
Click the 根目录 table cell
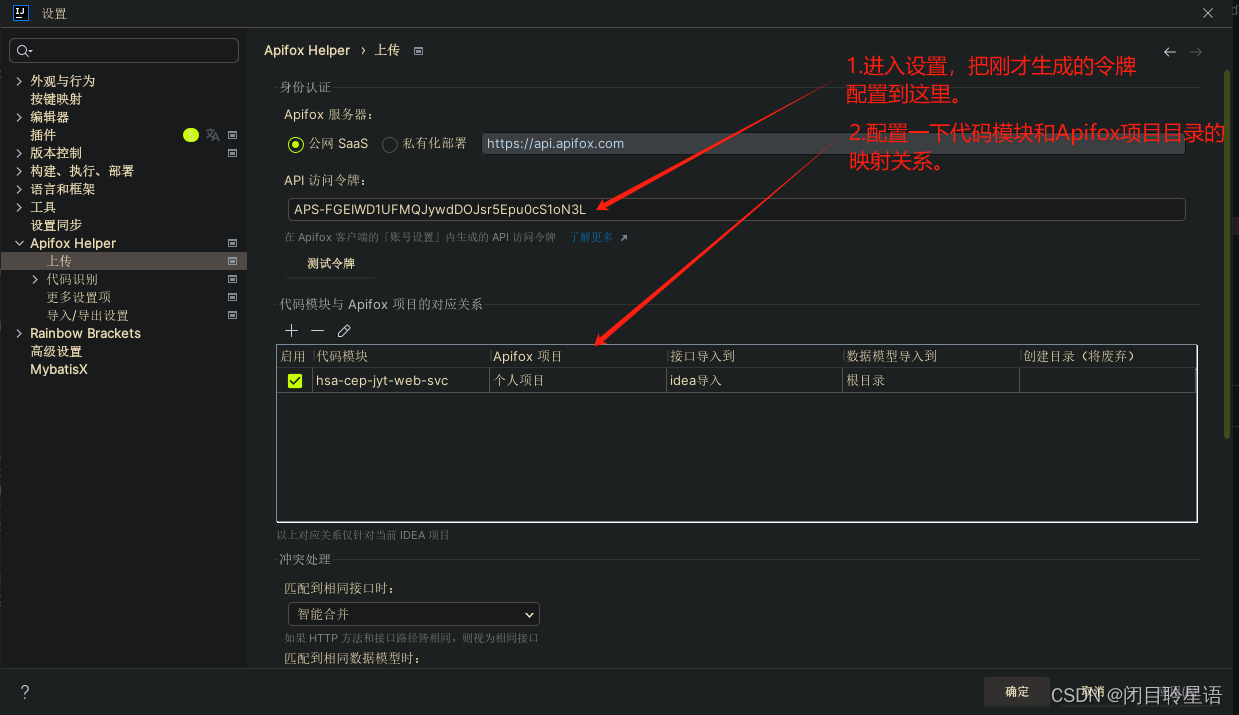pos(931,381)
